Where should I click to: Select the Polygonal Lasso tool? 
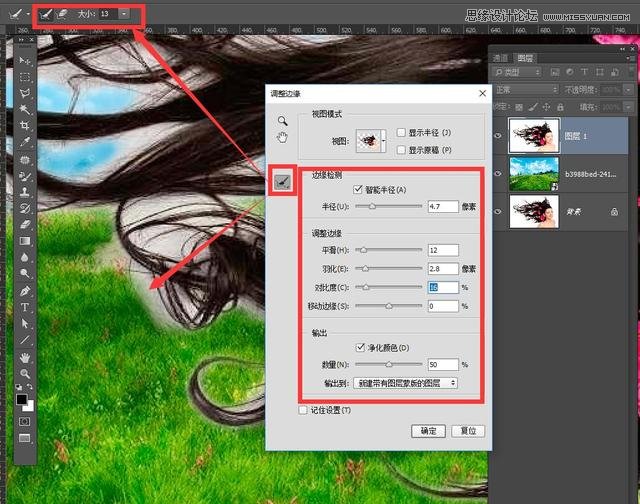[x=25, y=93]
